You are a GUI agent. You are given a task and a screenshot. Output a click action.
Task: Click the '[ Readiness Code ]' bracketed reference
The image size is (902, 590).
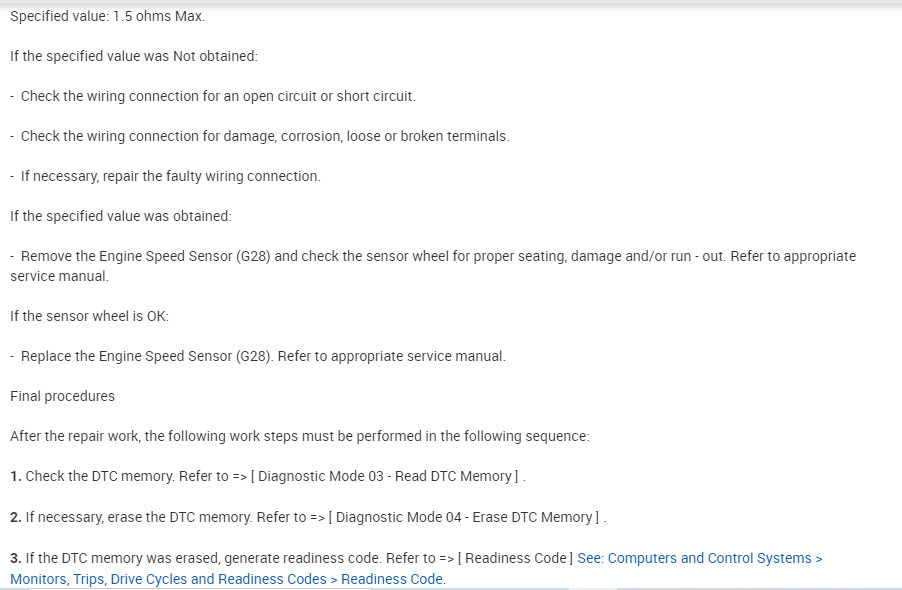coord(514,558)
